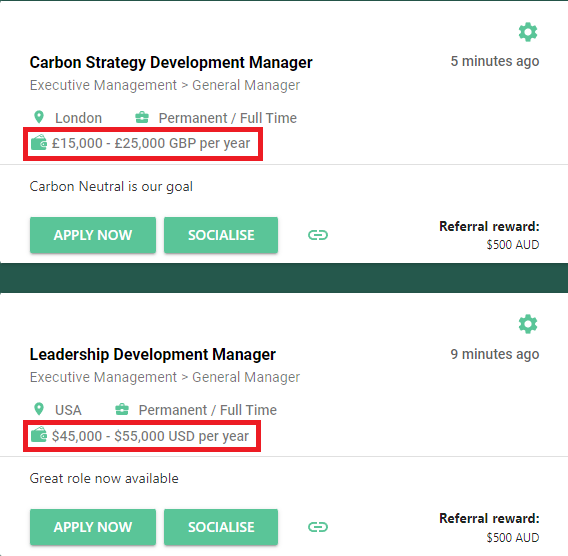Viewport: 568px width, 556px height.
Task: Copy link icon for Carbon Strategy job
Action: 318,235
